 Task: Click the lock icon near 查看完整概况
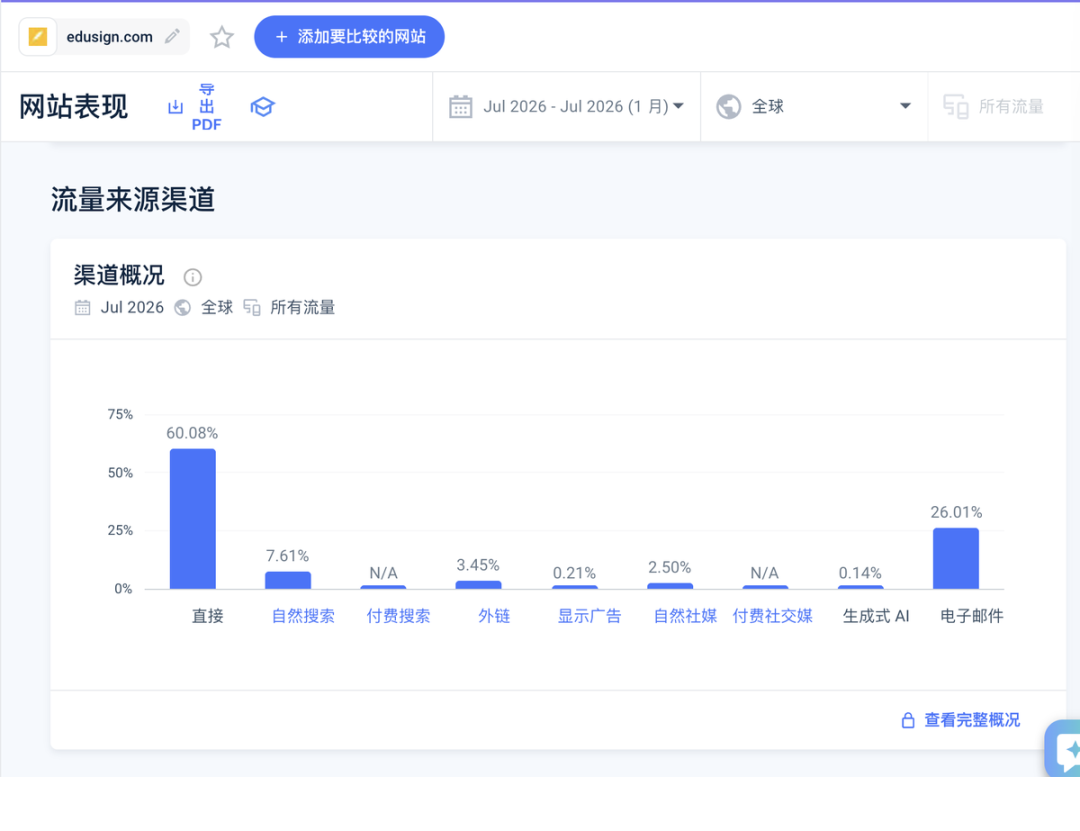pos(908,720)
